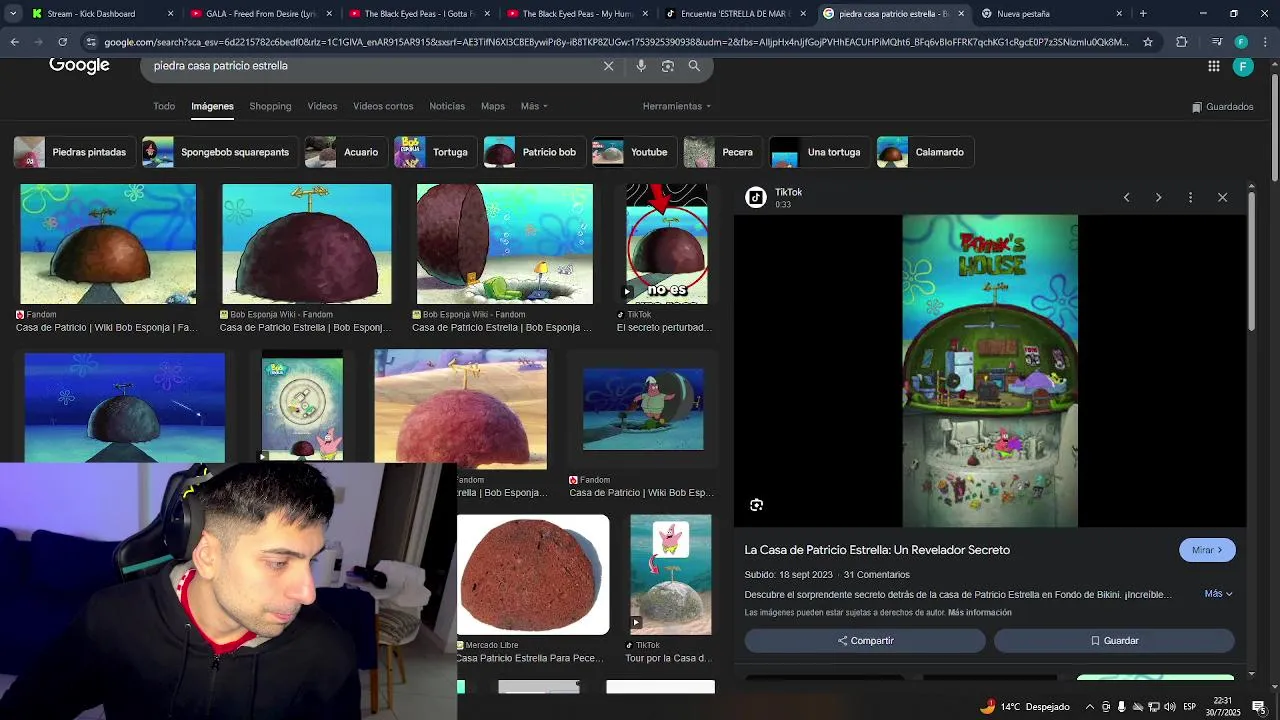Open the Chrome three-dot menu
Viewport: 1280px width, 720px height.
coord(1266,42)
